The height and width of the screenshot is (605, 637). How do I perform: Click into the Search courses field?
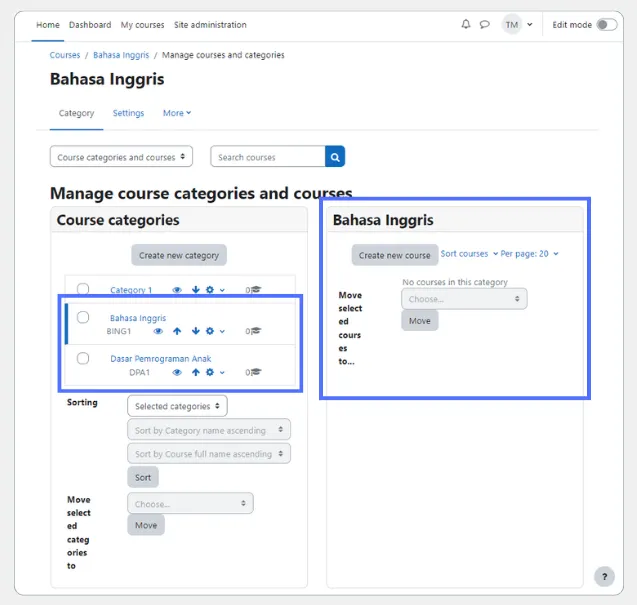tap(268, 157)
